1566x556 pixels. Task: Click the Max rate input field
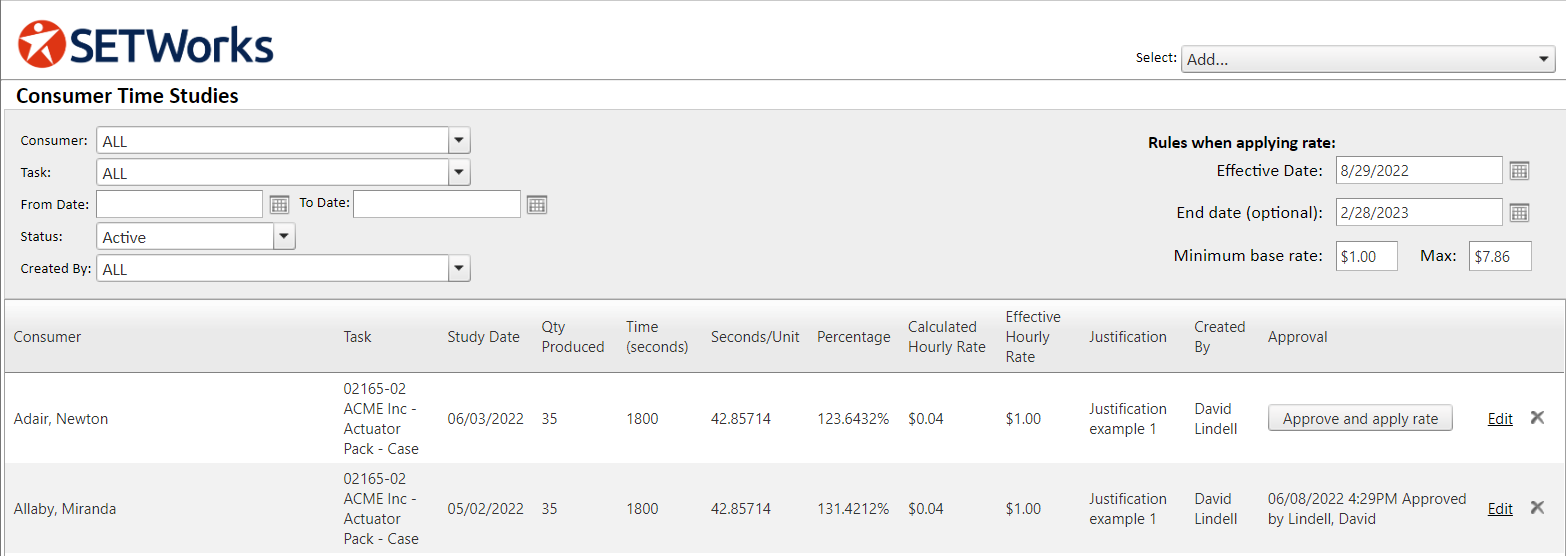tap(1499, 257)
